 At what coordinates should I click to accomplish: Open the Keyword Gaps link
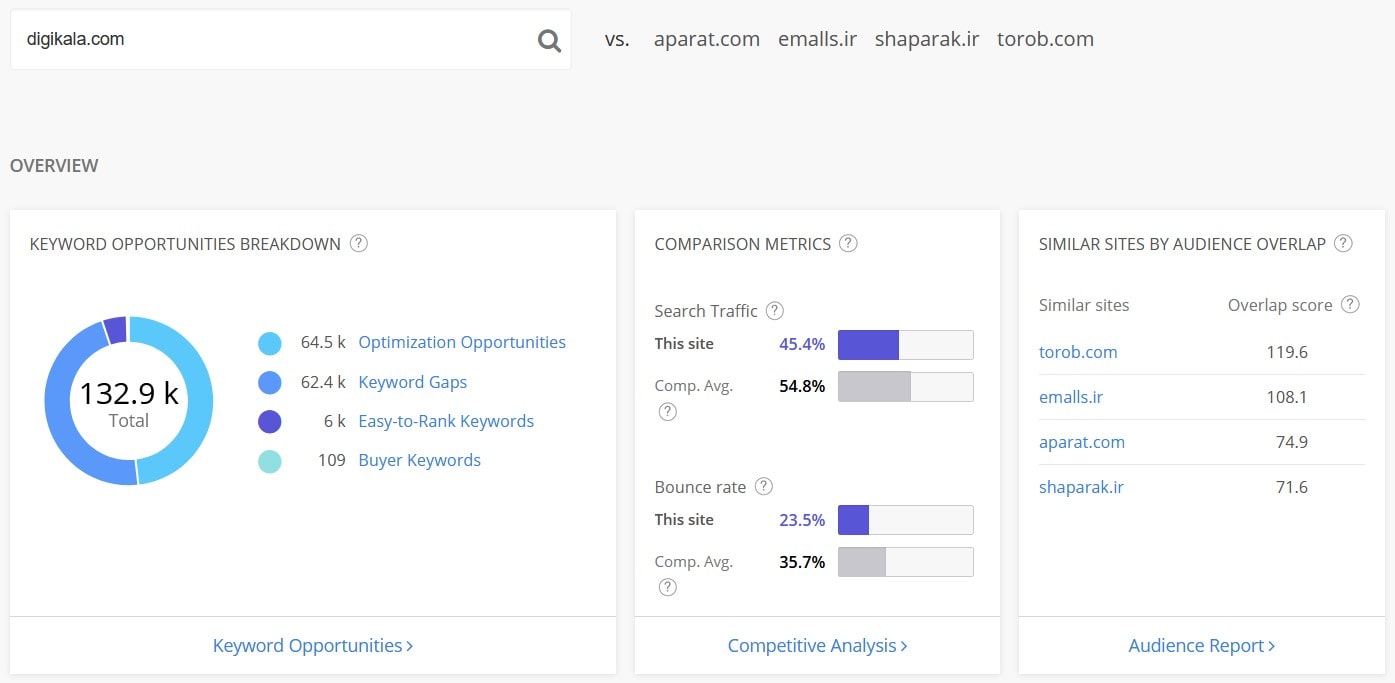[x=413, y=382]
